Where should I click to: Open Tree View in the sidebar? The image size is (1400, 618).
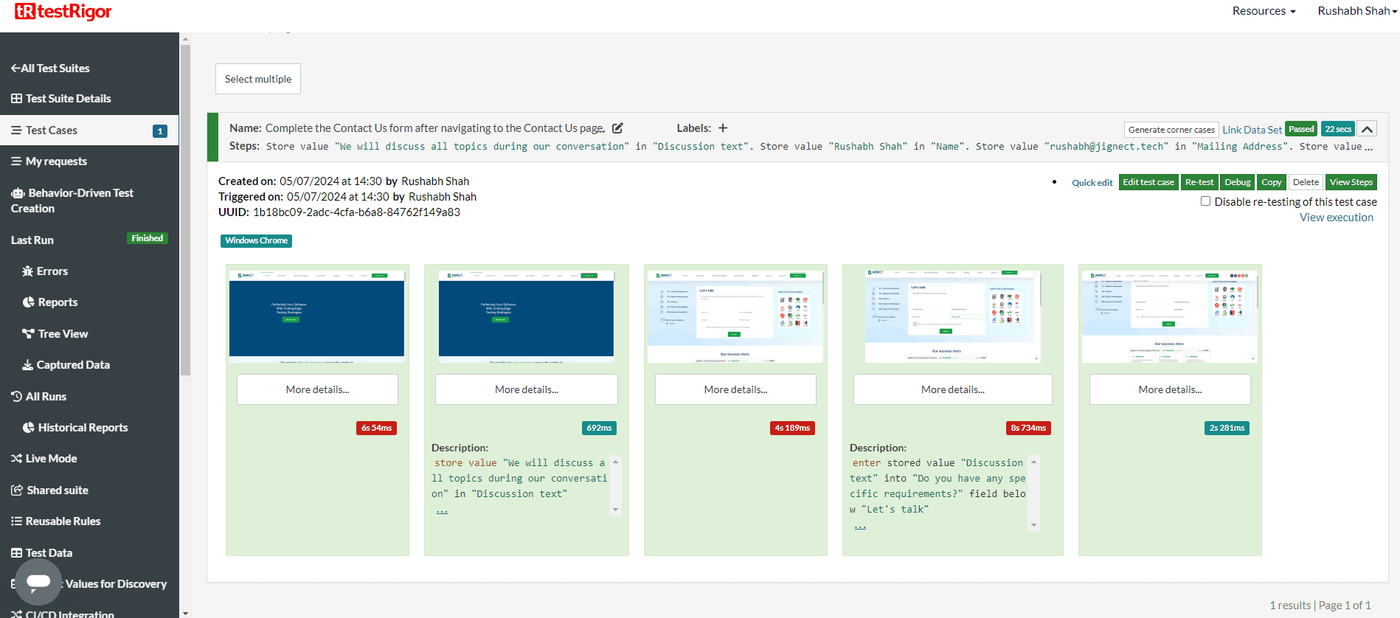tap(54, 334)
